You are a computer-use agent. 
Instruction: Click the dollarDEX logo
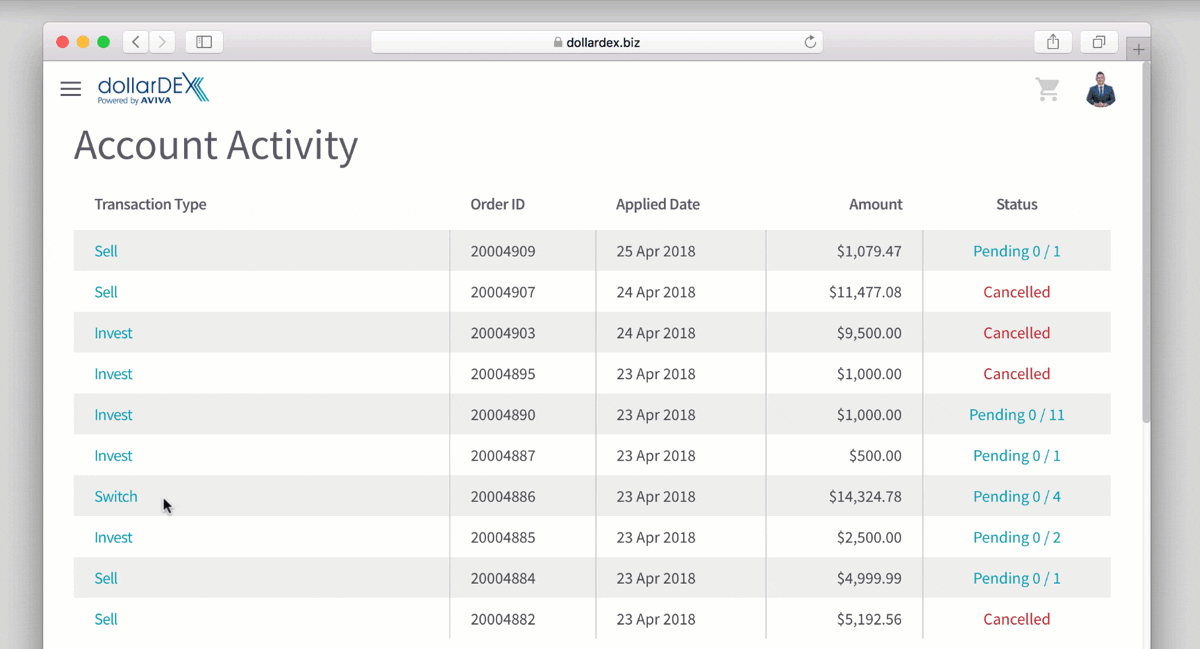153,89
